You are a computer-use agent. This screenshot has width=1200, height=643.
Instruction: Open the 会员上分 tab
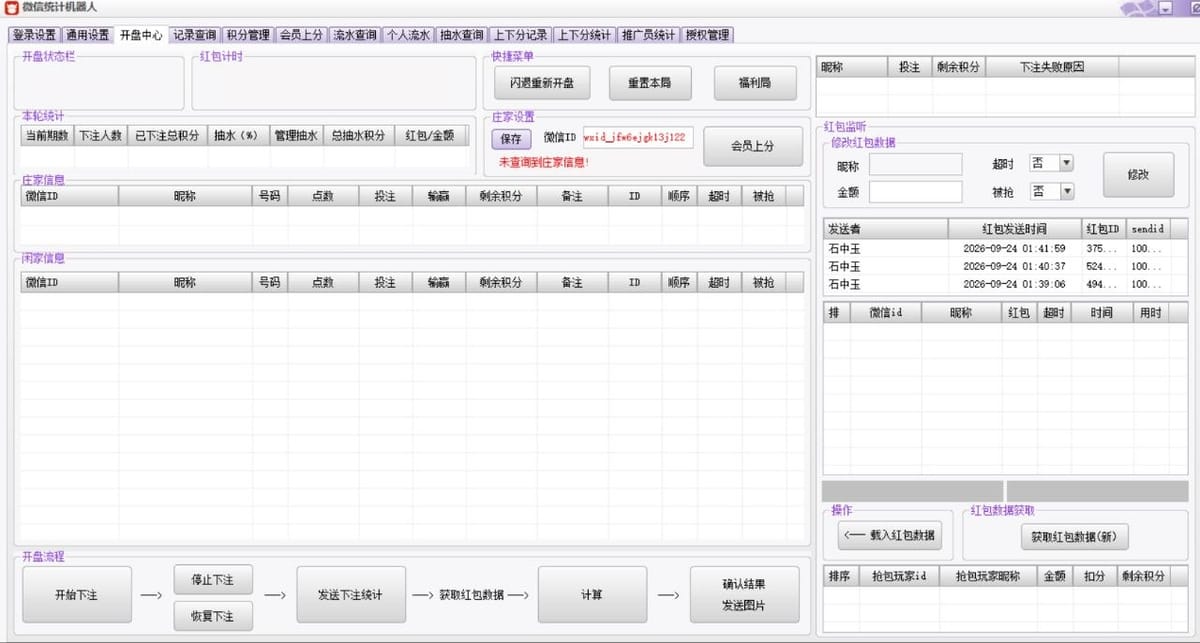pyautogui.click(x=301, y=35)
